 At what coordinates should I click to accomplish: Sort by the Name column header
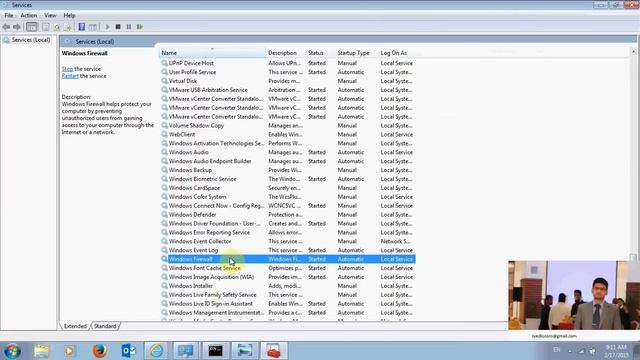[x=212, y=53]
